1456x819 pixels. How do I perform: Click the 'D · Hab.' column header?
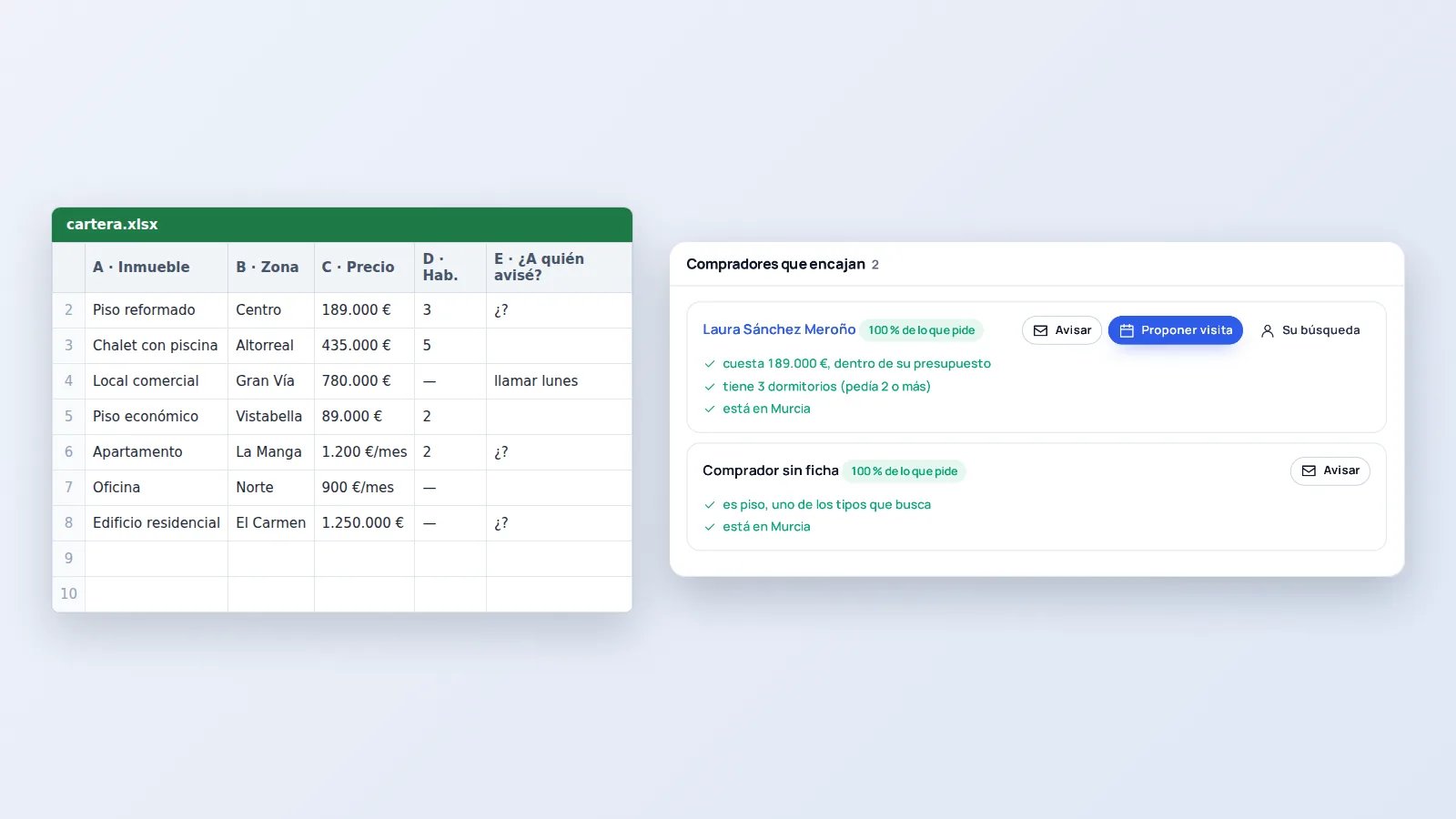[450, 268]
